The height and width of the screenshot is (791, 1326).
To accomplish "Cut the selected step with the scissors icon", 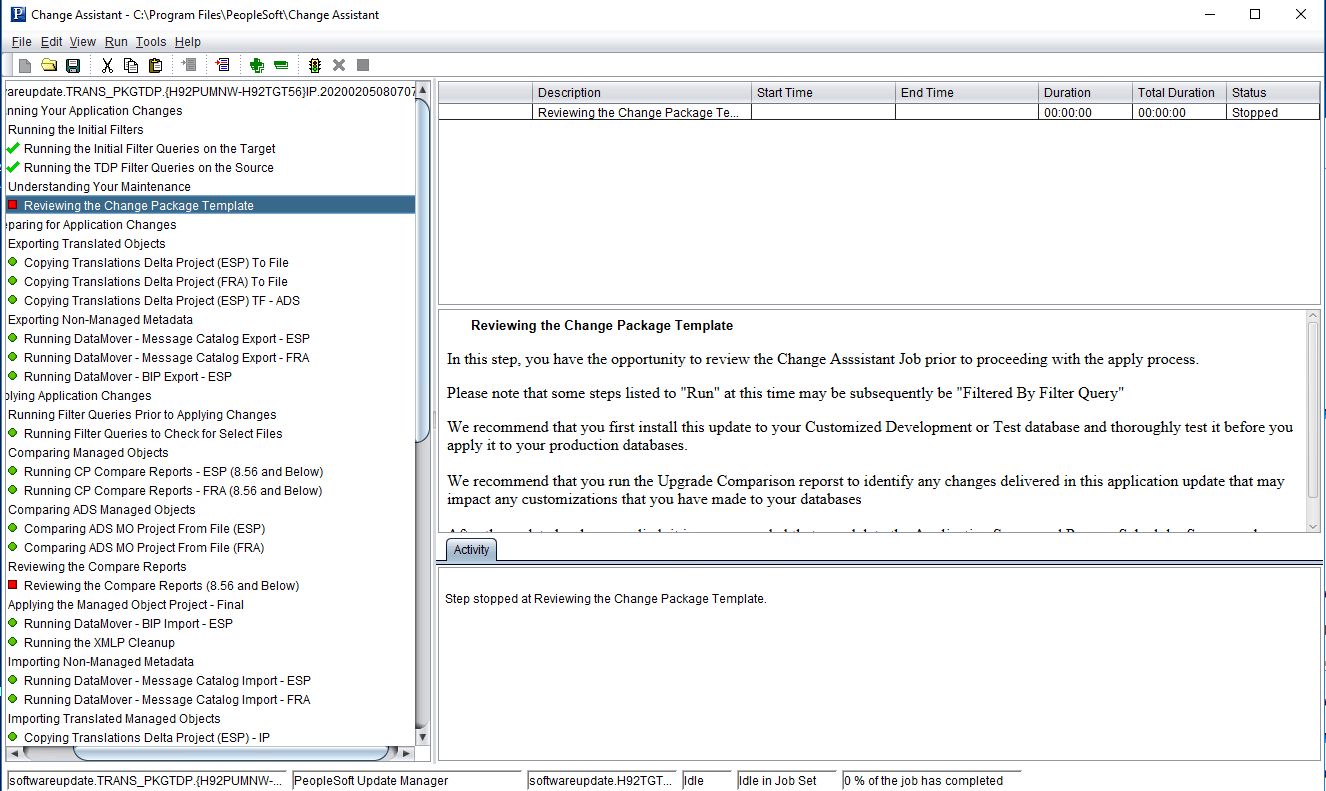I will [x=107, y=64].
